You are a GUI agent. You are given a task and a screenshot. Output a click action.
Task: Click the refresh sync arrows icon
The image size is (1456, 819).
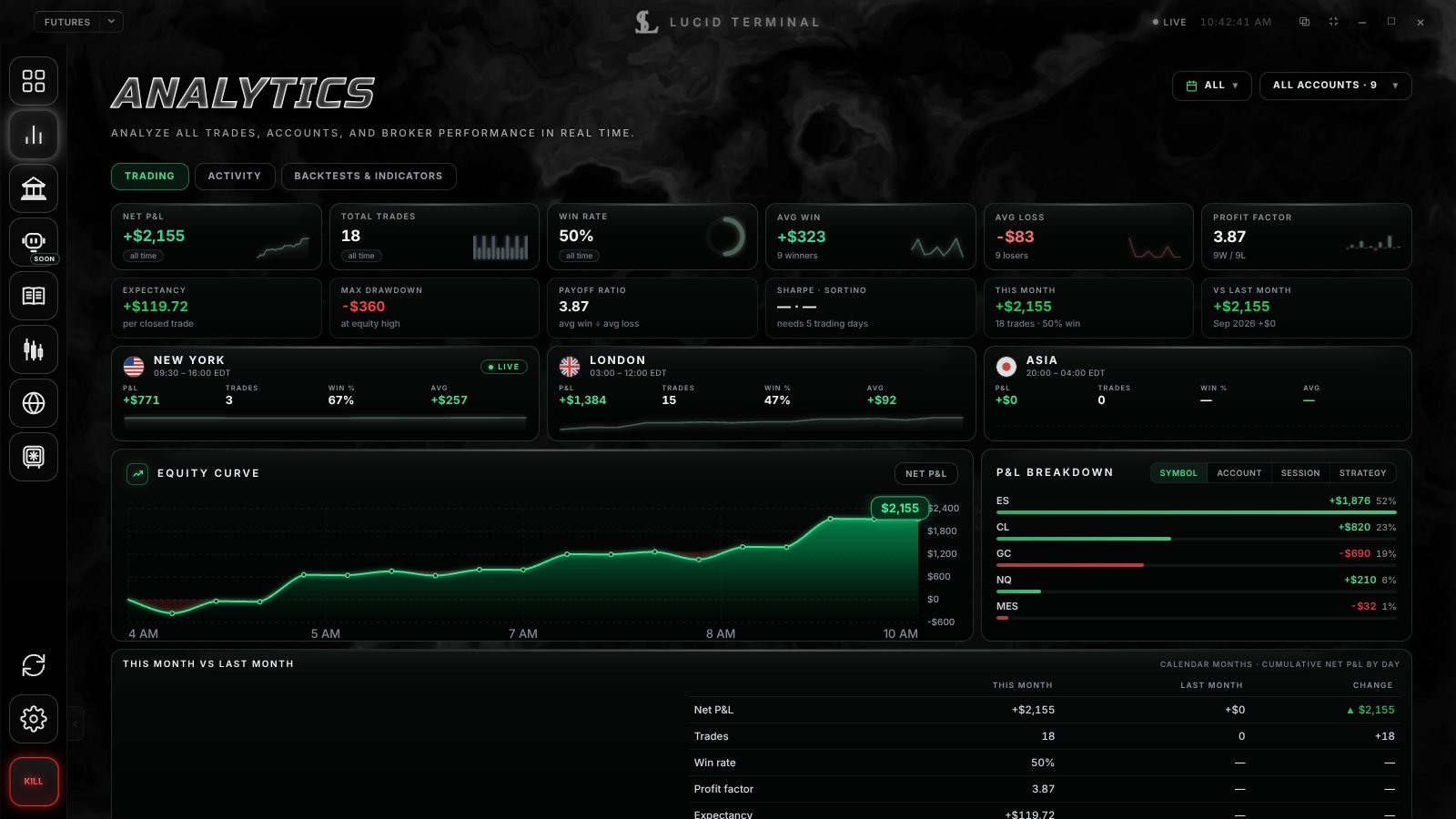pyautogui.click(x=34, y=665)
